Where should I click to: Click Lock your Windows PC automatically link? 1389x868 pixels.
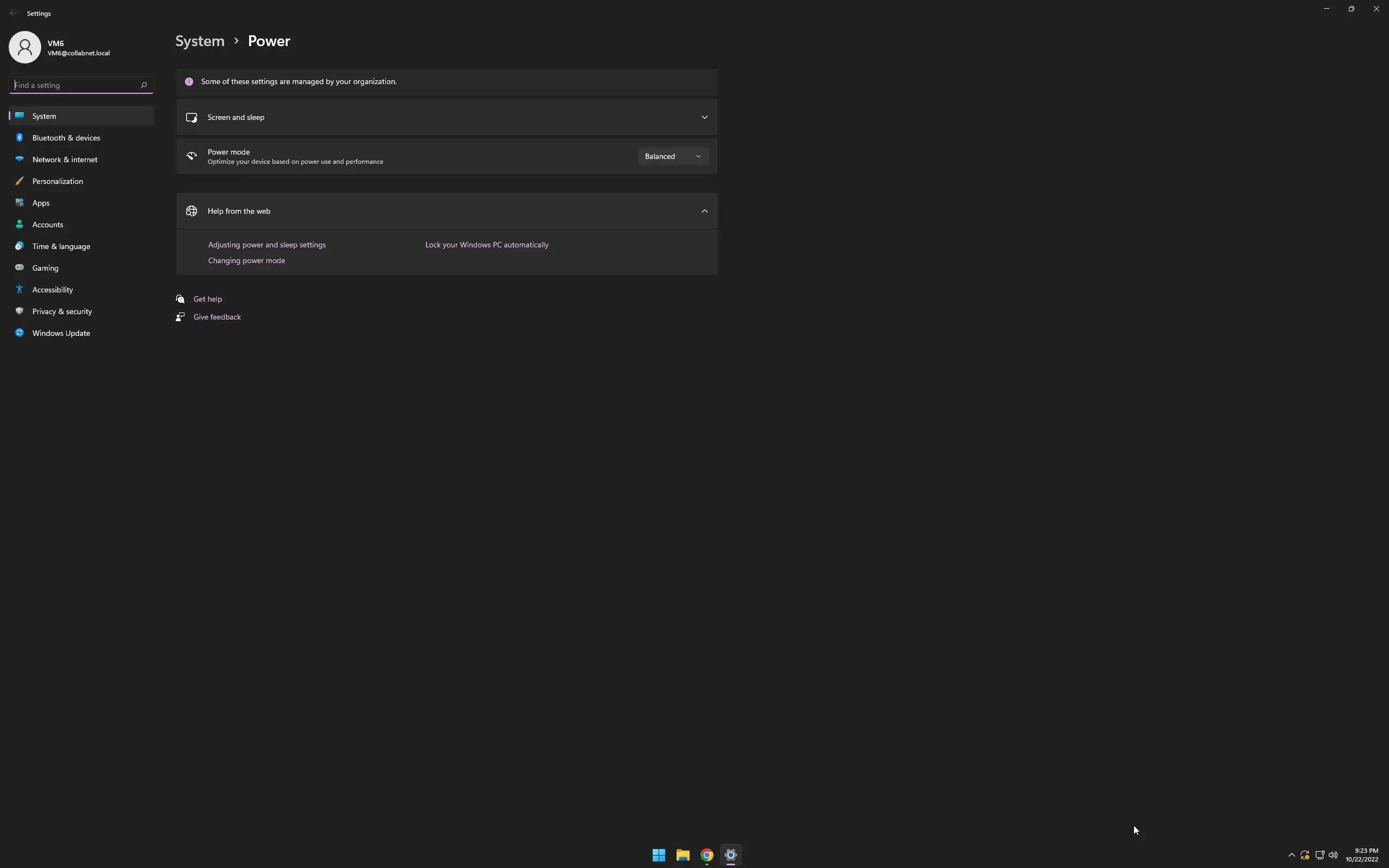click(x=487, y=245)
